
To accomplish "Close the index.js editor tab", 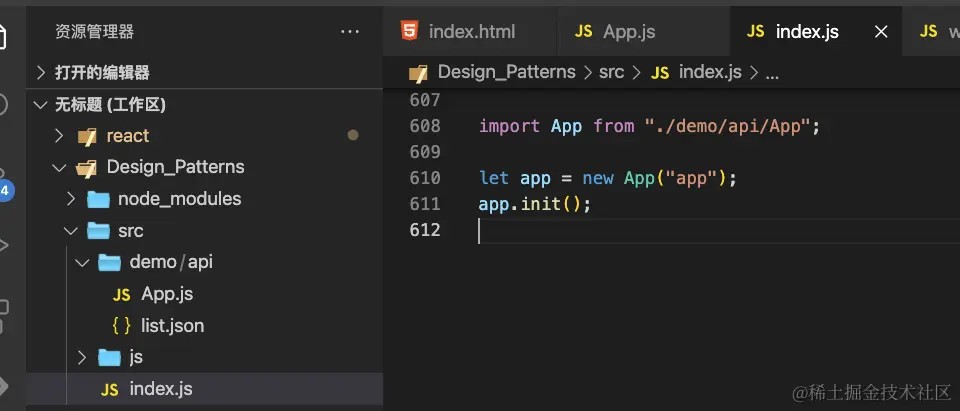I will click(x=881, y=32).
